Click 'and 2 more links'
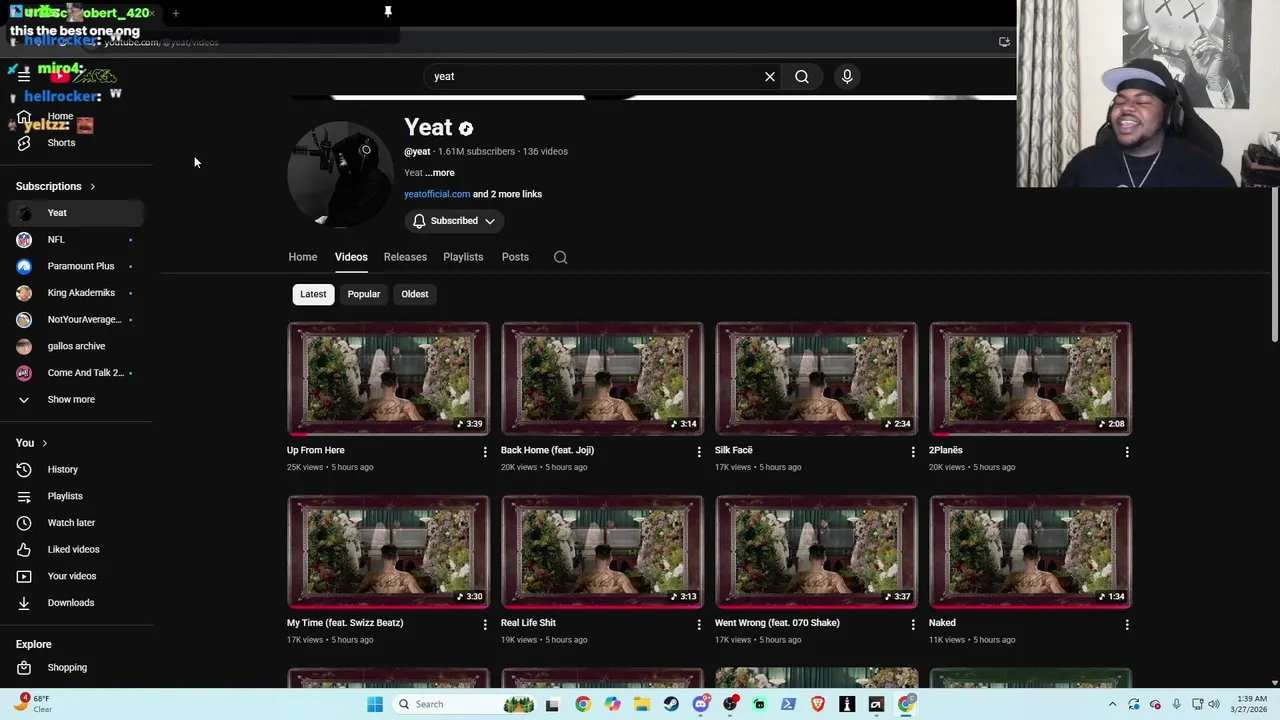The image size is (1280, 720). (x=507, y=194)
